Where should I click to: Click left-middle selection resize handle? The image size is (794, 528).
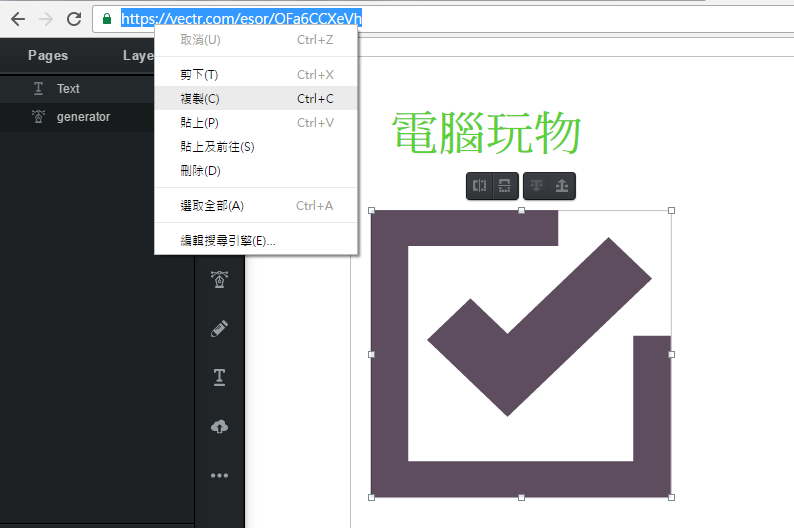(x=371, y=354)
